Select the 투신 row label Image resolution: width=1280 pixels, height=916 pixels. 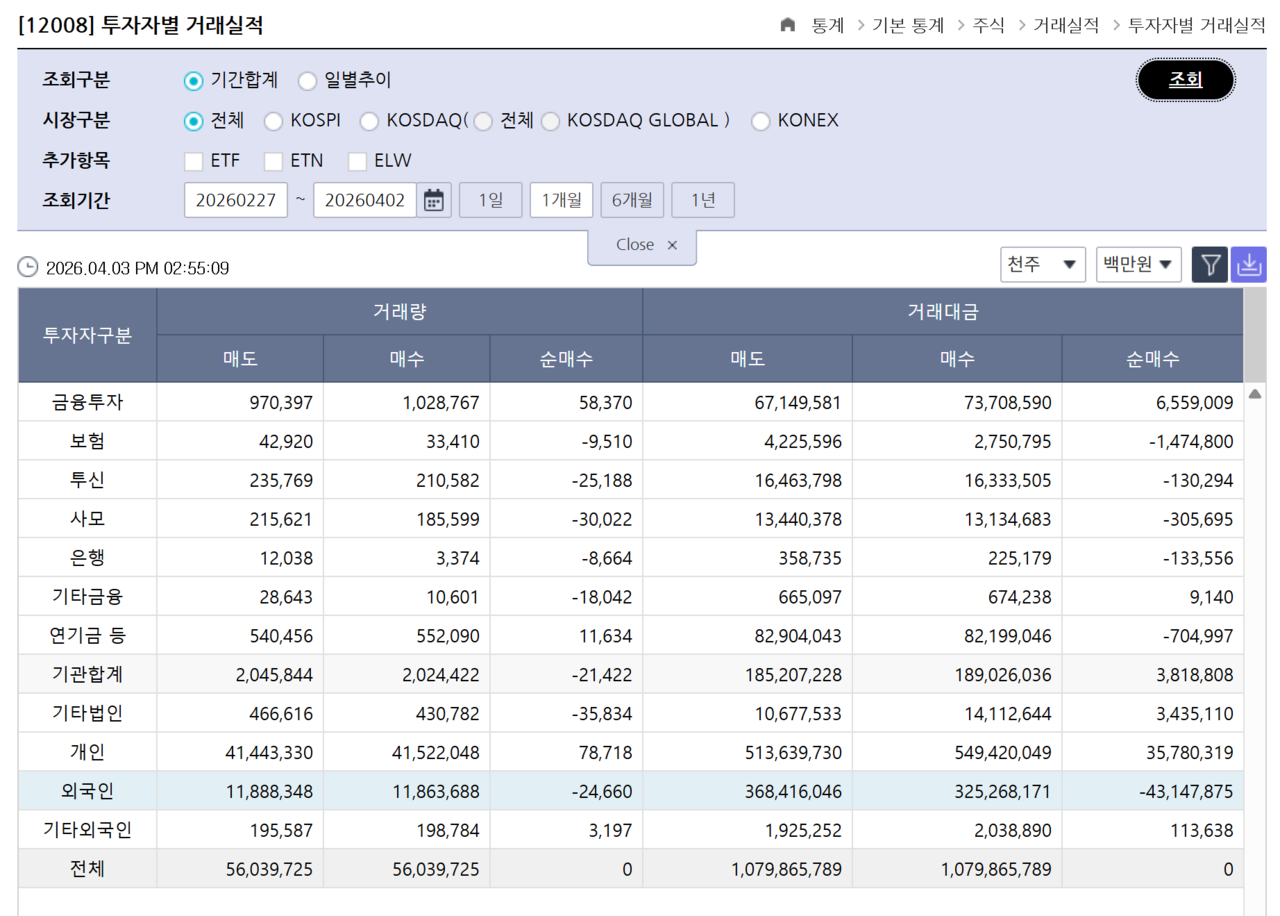[87, 480]
